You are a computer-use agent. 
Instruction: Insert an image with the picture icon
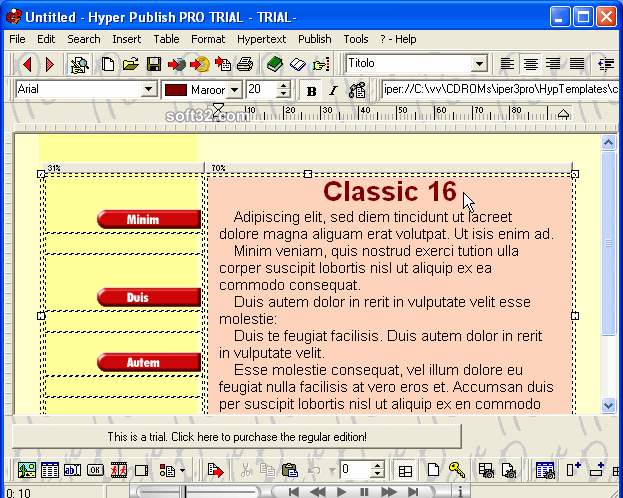(x=27, y=471)
